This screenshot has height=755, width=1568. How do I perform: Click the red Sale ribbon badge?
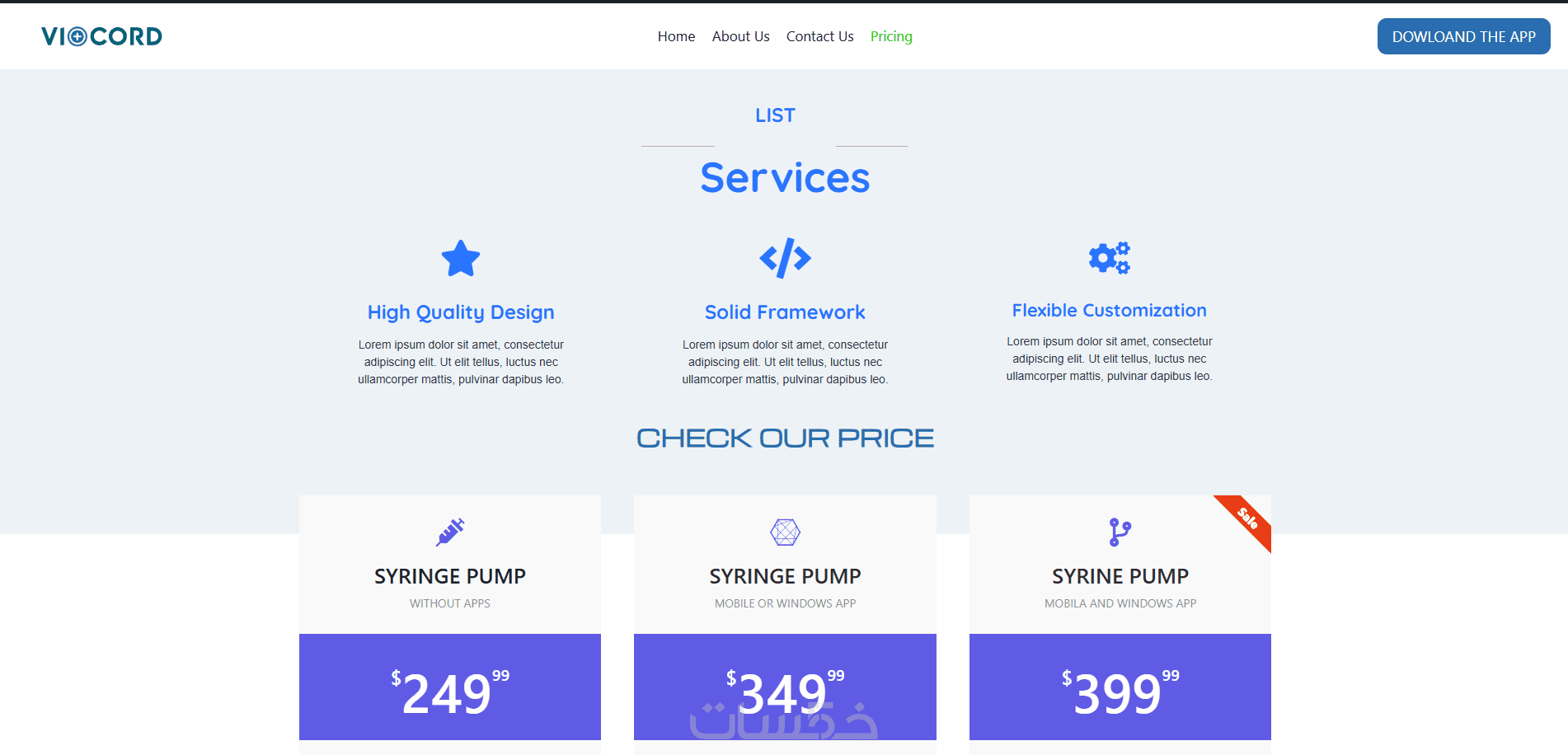click(x=1247, y=518)
